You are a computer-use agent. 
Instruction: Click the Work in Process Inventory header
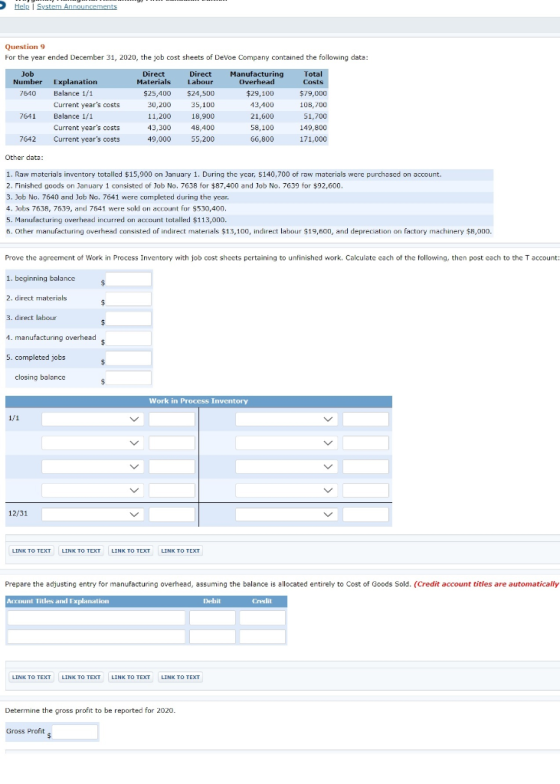coord(198,401)
